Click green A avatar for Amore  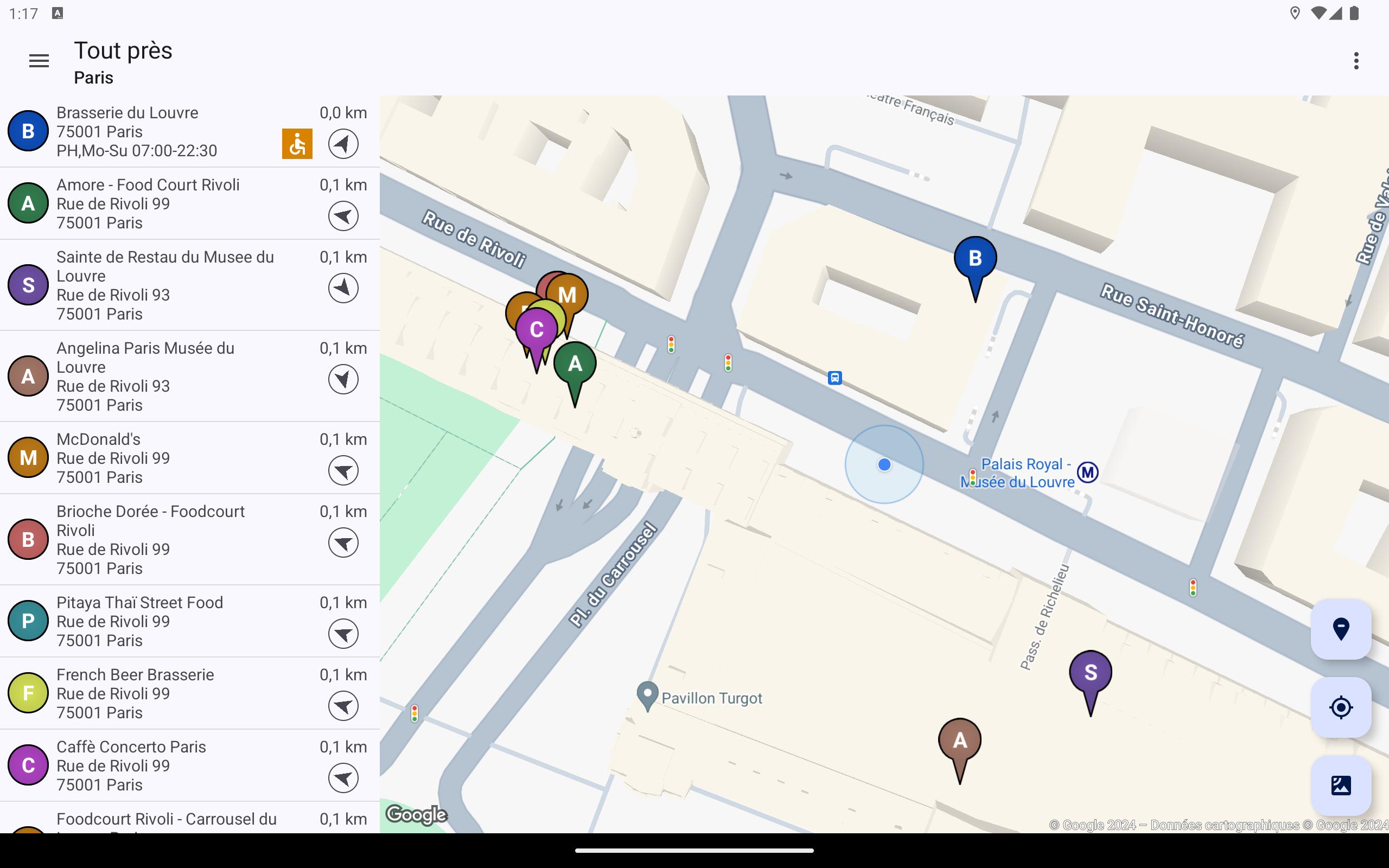28,204
